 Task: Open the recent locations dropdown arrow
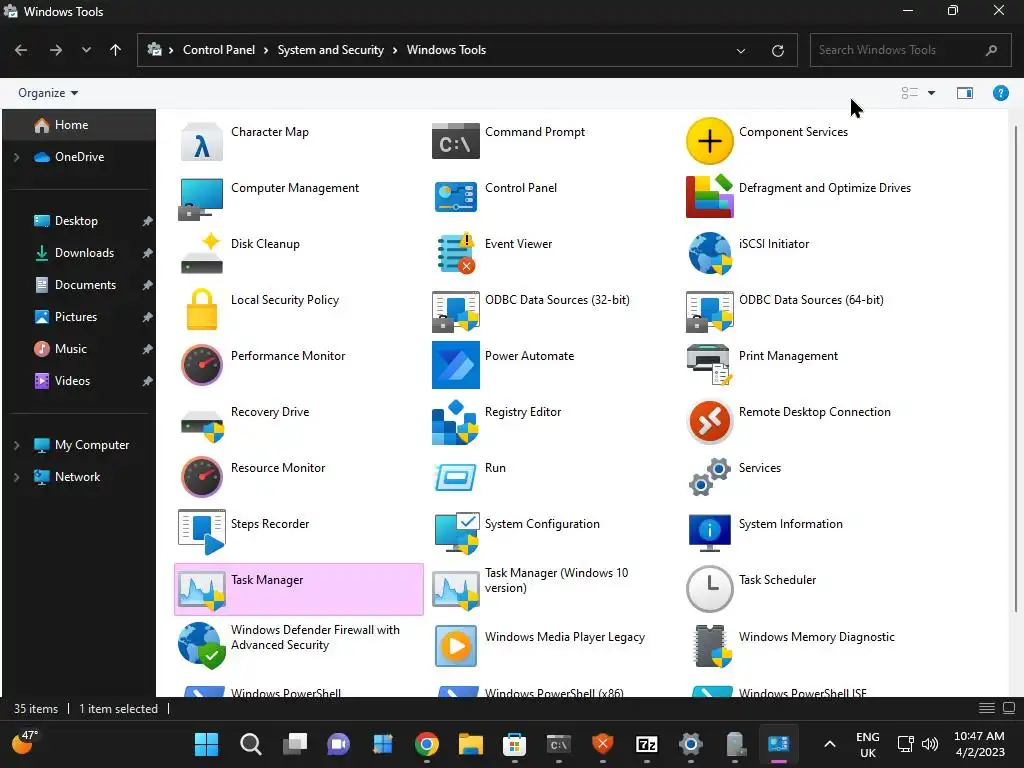tap(86, 50)
